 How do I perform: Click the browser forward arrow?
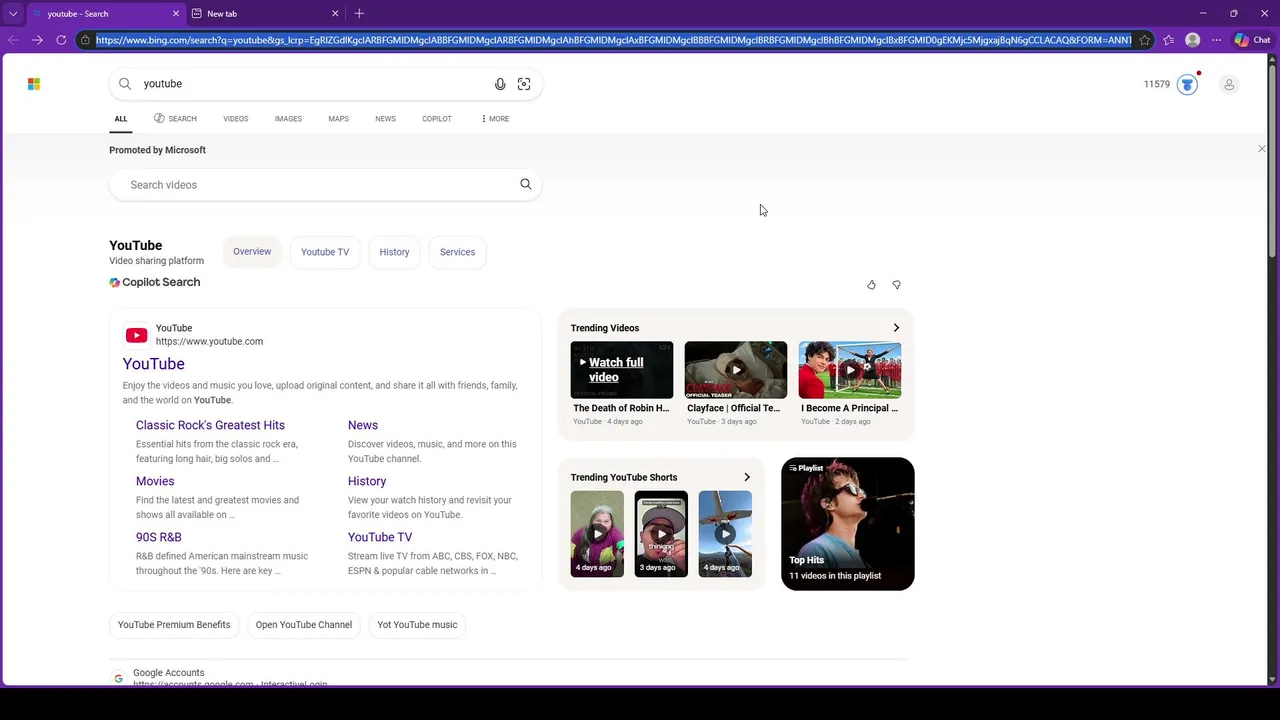coord(37,40)
